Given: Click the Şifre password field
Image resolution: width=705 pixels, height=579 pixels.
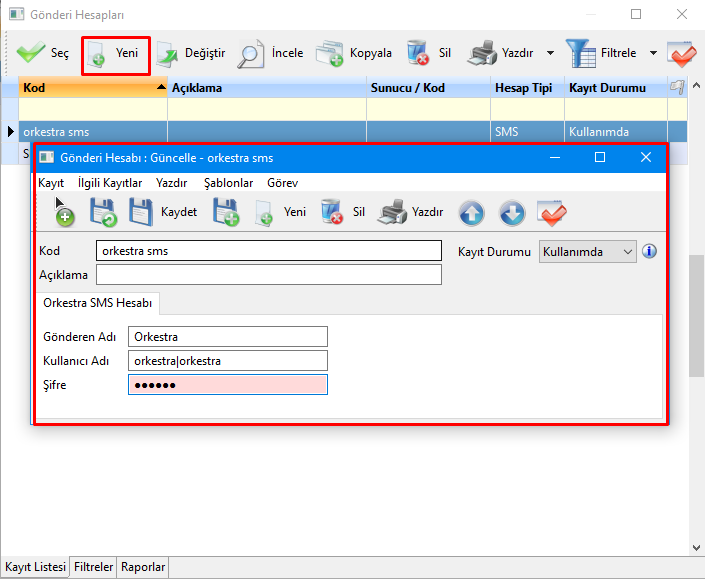Looking at the screenshot, I should pos(227,385).
